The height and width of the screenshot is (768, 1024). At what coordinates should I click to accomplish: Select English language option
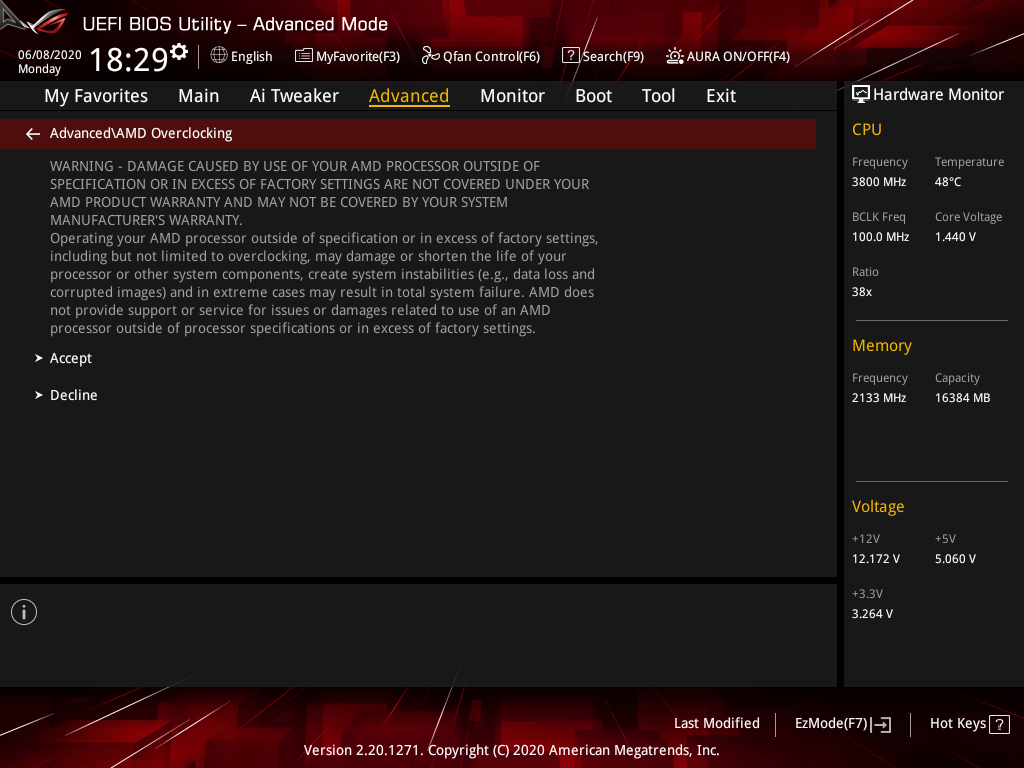pyautogui.click(x=251, y=57)
